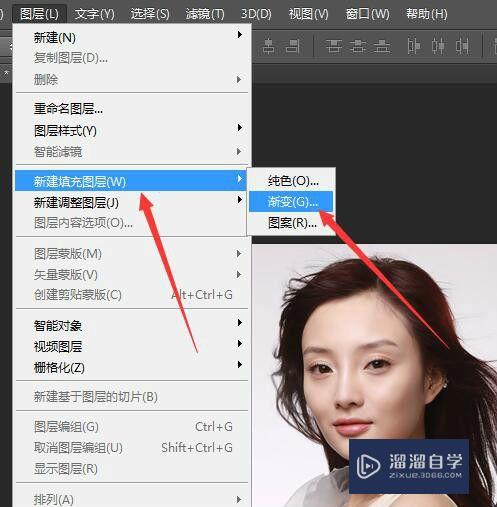Open the 窗口(W) menu

coord(367,14)
